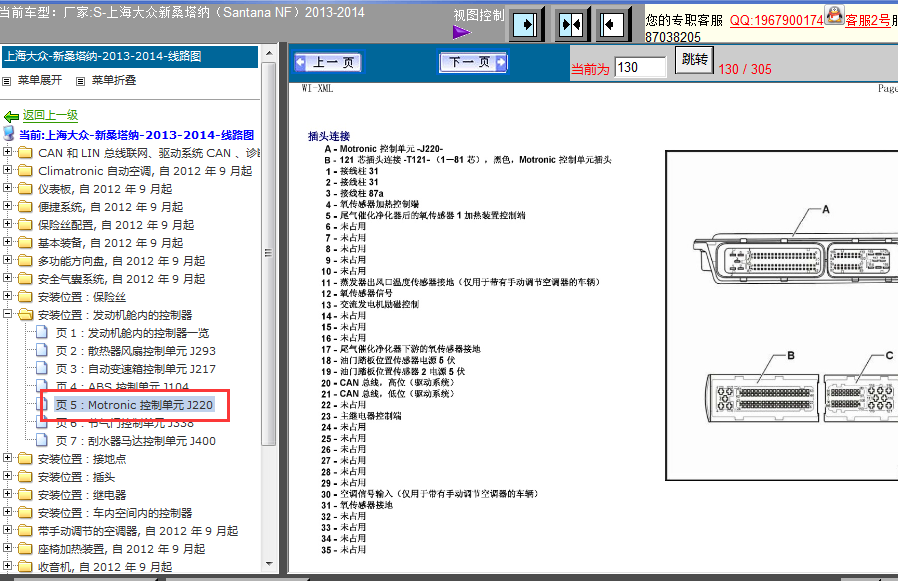Expand the 安全气囊系统 folder node
The image size is (898, 581).
click(7, 278)
